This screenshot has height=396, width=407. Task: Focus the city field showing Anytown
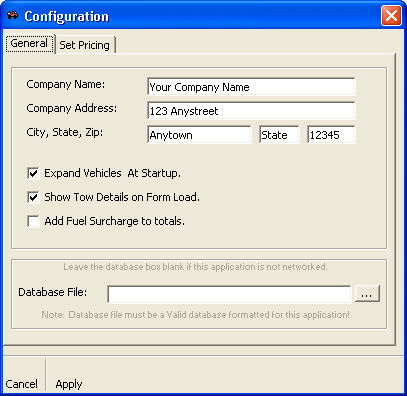(x=199, y=135)
